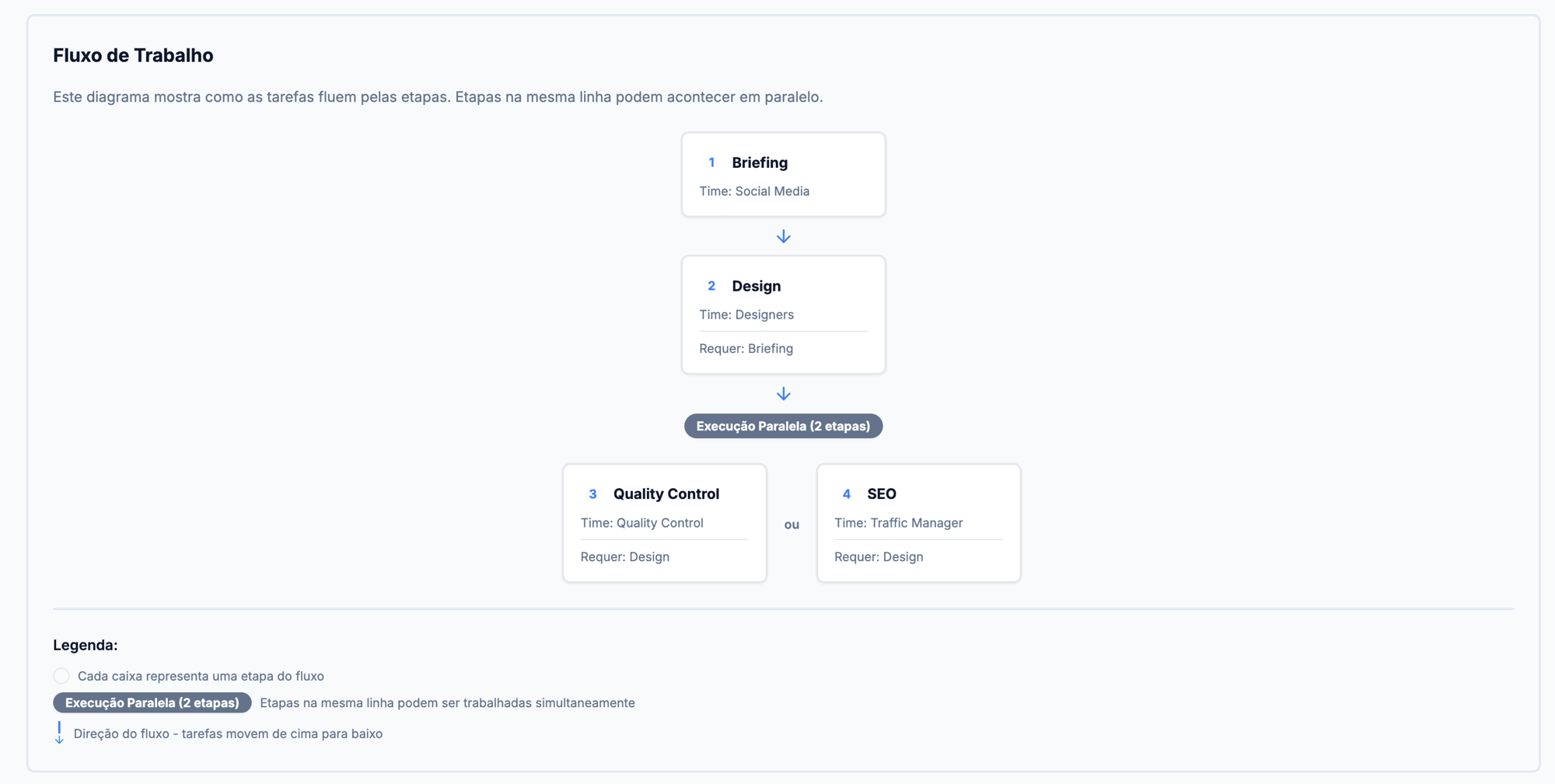Click 'Time: Traffic Manager' in the SEO card

899,523
